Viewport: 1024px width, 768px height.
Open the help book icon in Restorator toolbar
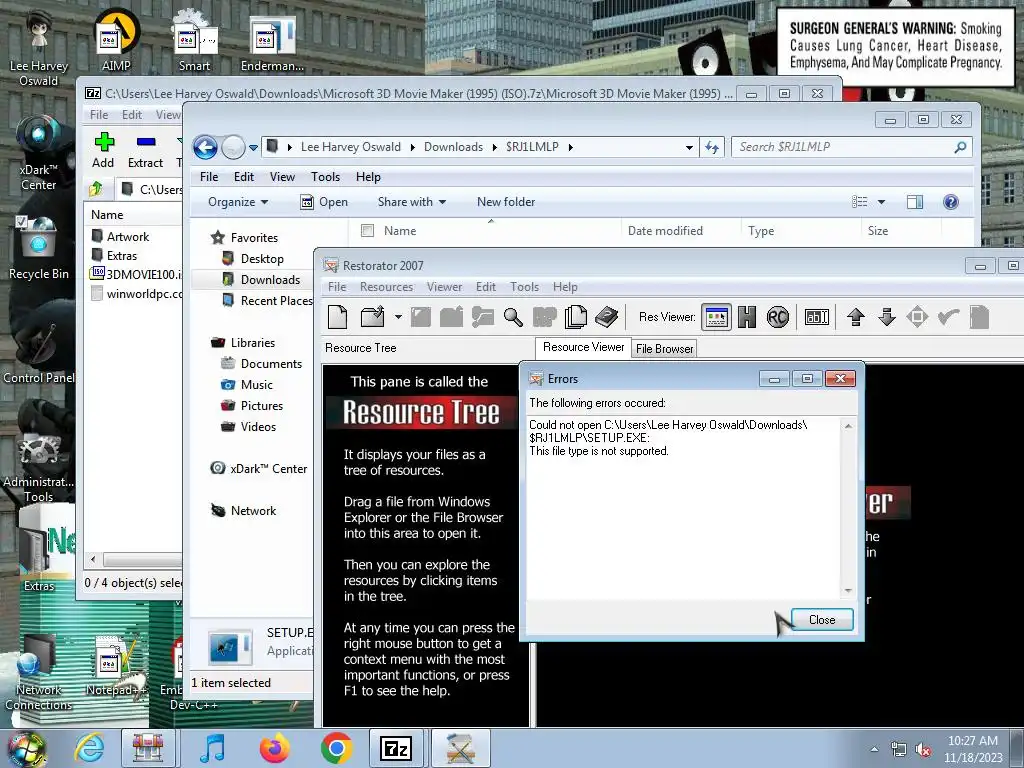(x=607, y=317)
